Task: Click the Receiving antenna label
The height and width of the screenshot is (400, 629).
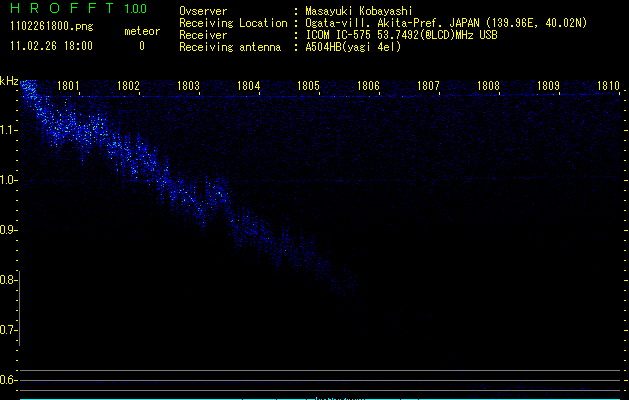Action: click(230, 47)
